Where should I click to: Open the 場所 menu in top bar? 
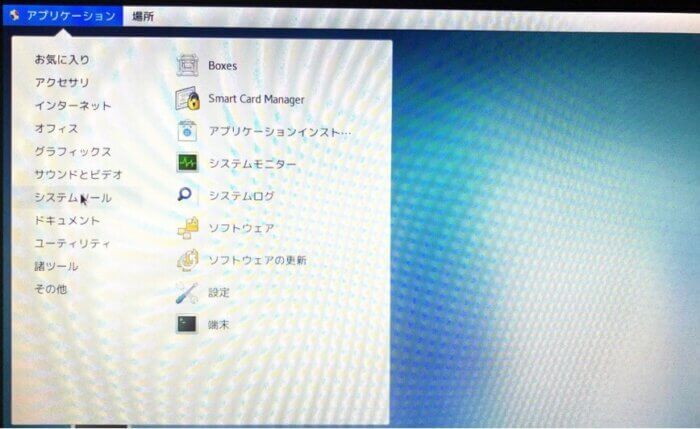tap(143, 17)
